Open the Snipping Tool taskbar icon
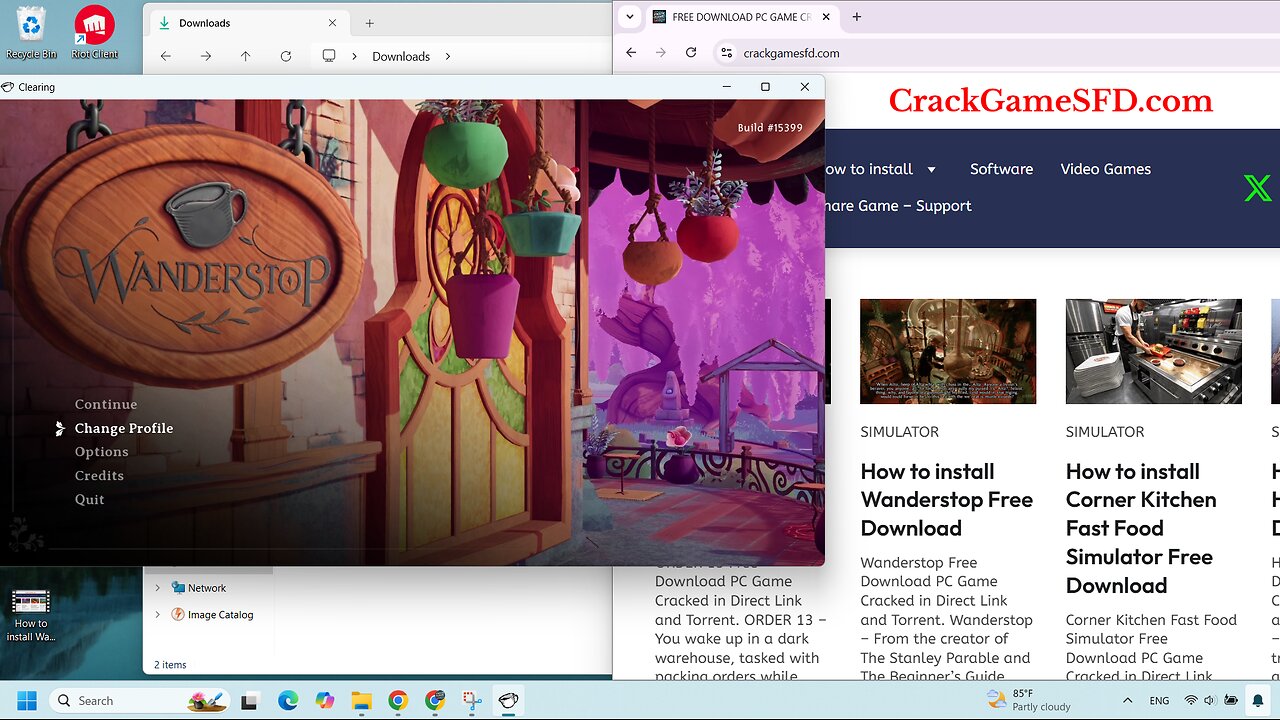This screenshot has width=1280, height=720. [x=472, y=701]
